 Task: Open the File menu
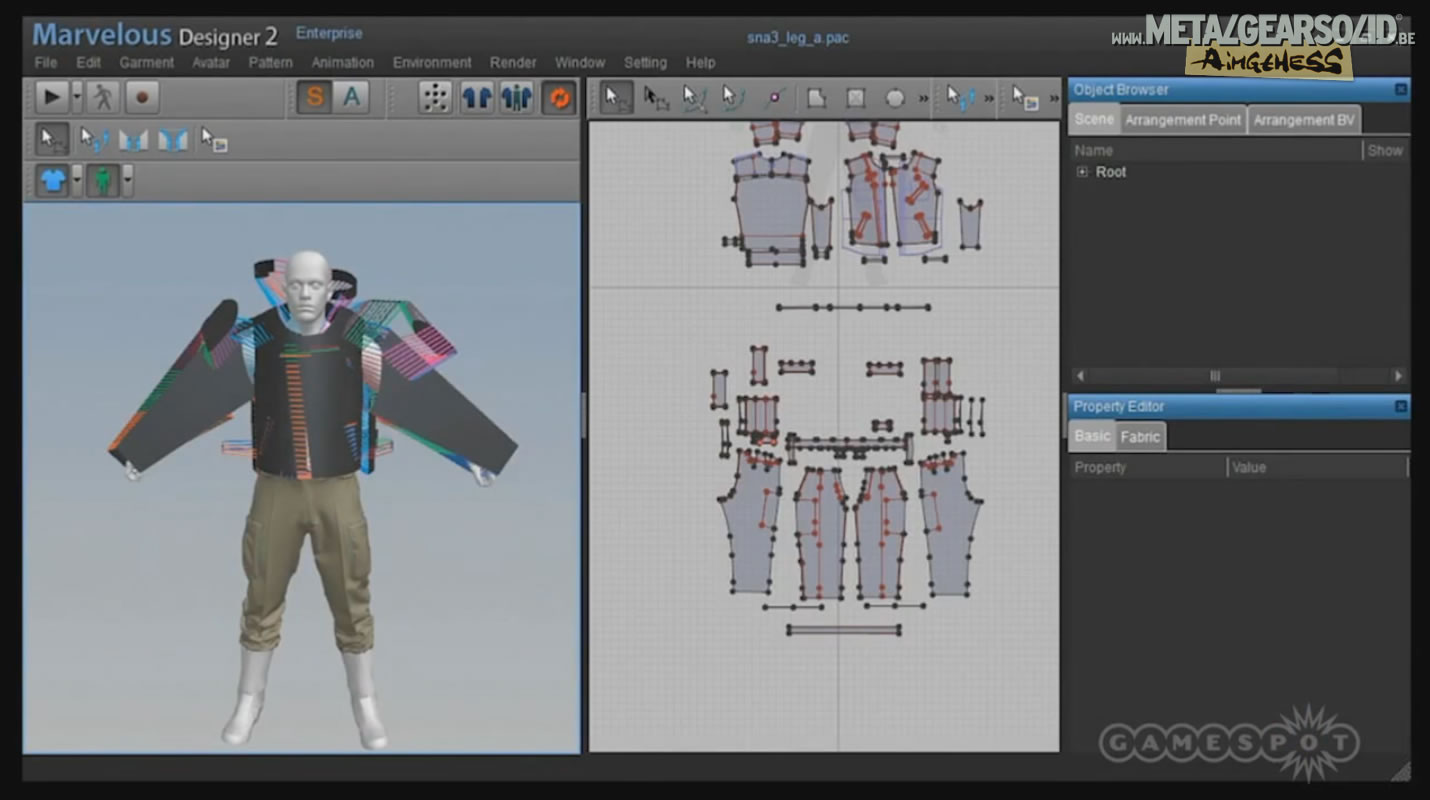pos(46,62)
